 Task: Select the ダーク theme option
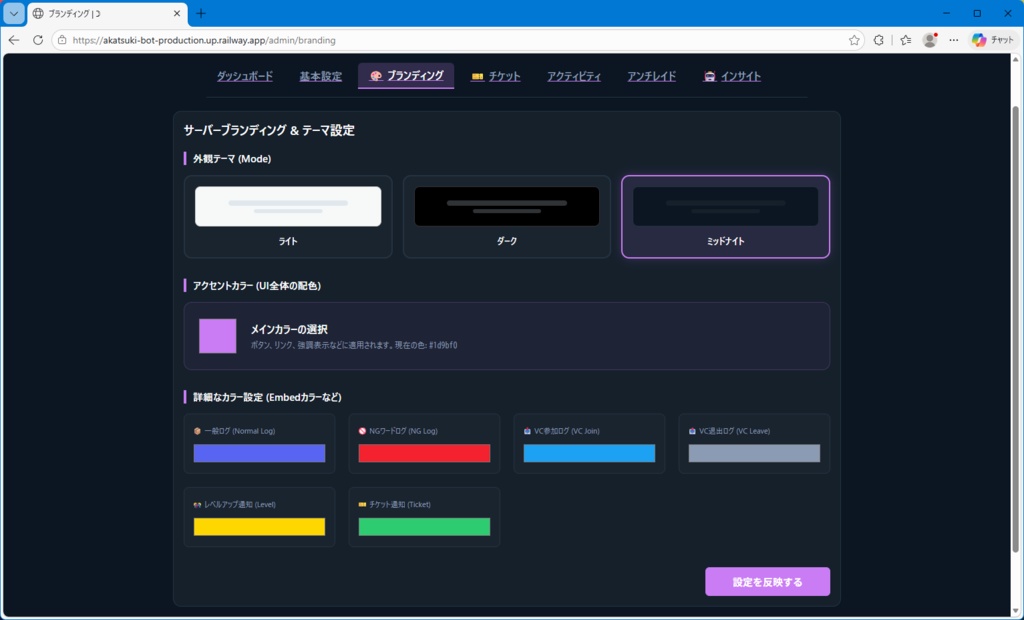coord(506,216)
